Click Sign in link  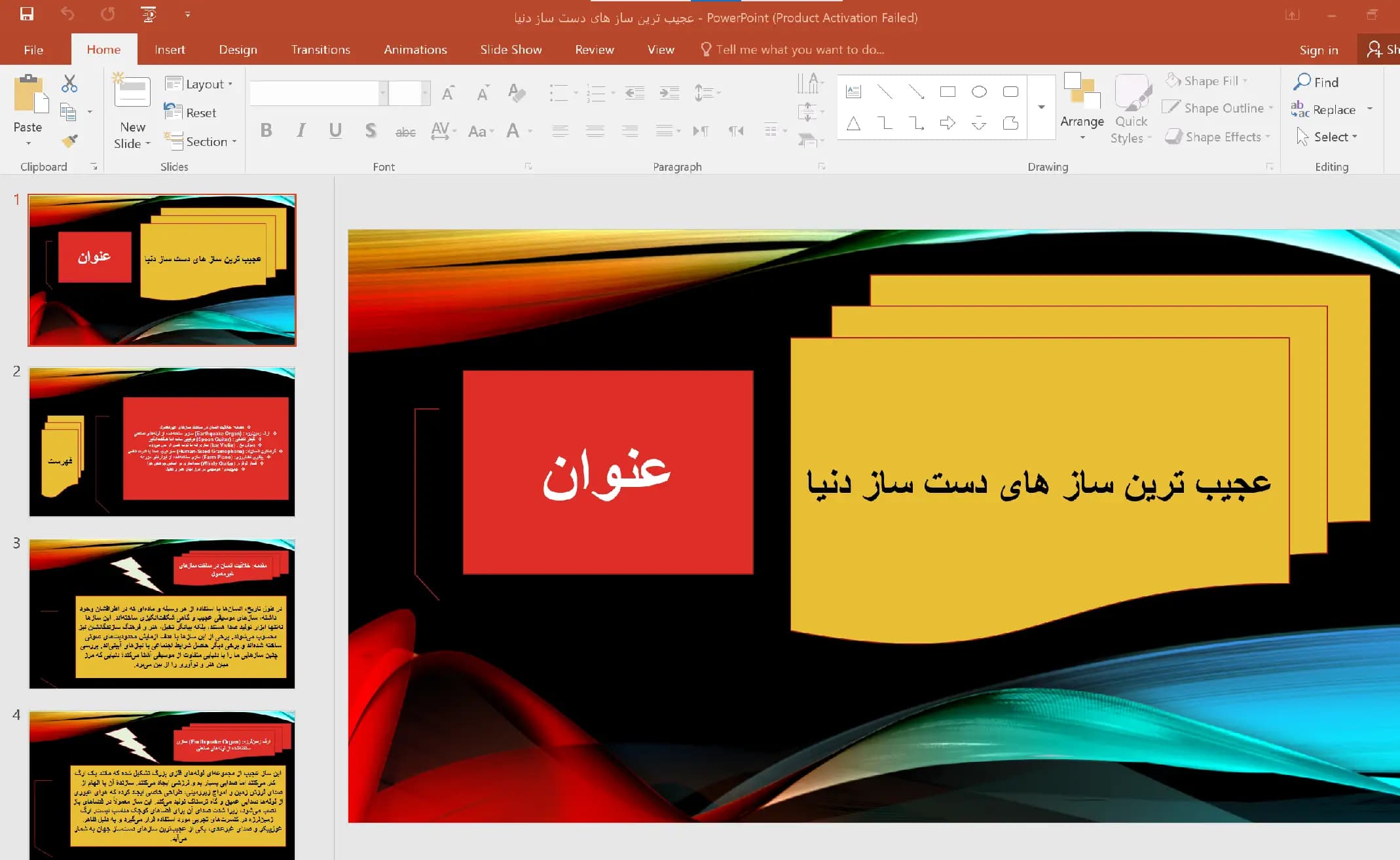point(1319,50)
